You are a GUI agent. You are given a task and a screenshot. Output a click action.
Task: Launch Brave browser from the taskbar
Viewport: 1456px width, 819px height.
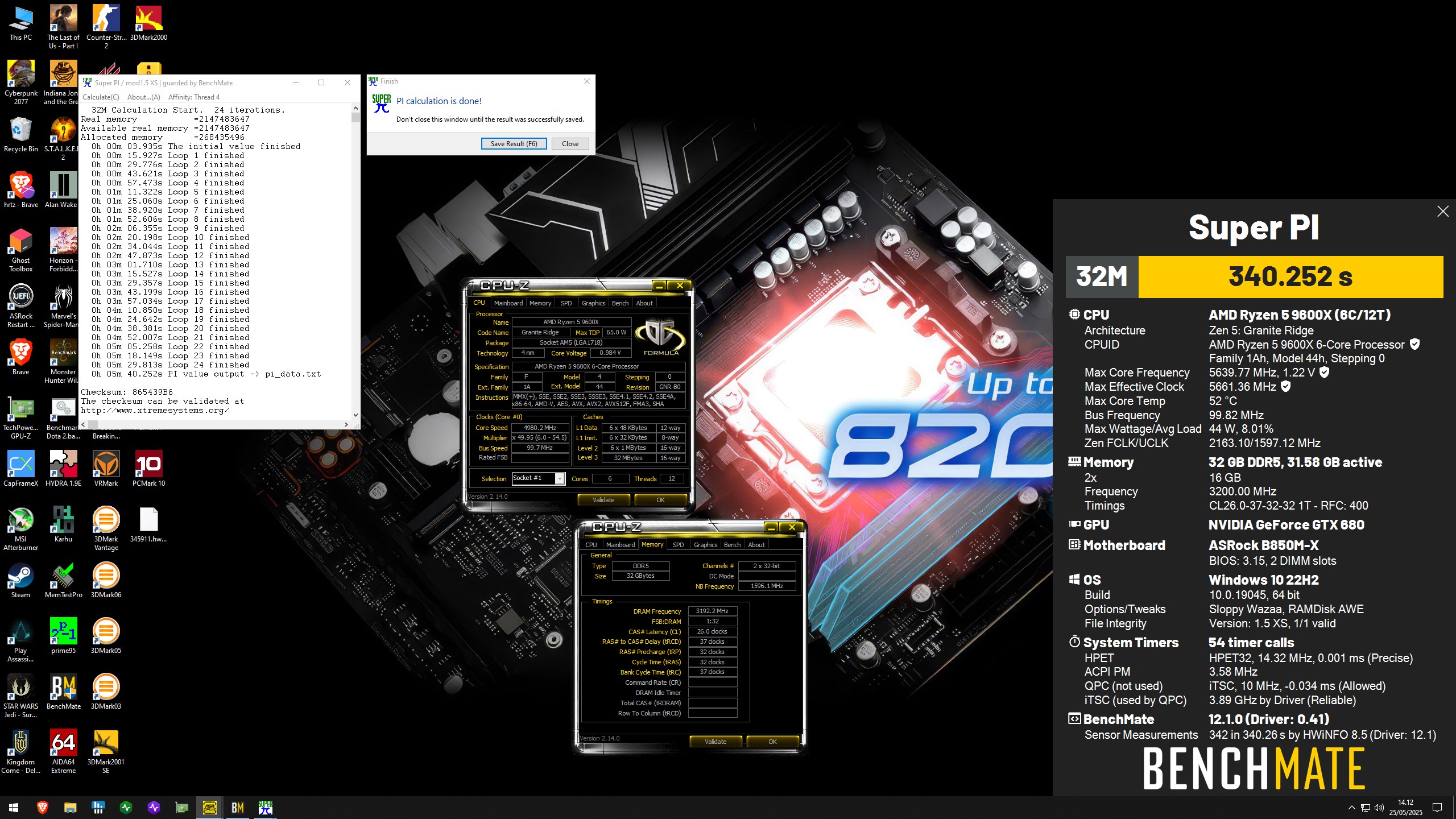[x=42, y=807]
